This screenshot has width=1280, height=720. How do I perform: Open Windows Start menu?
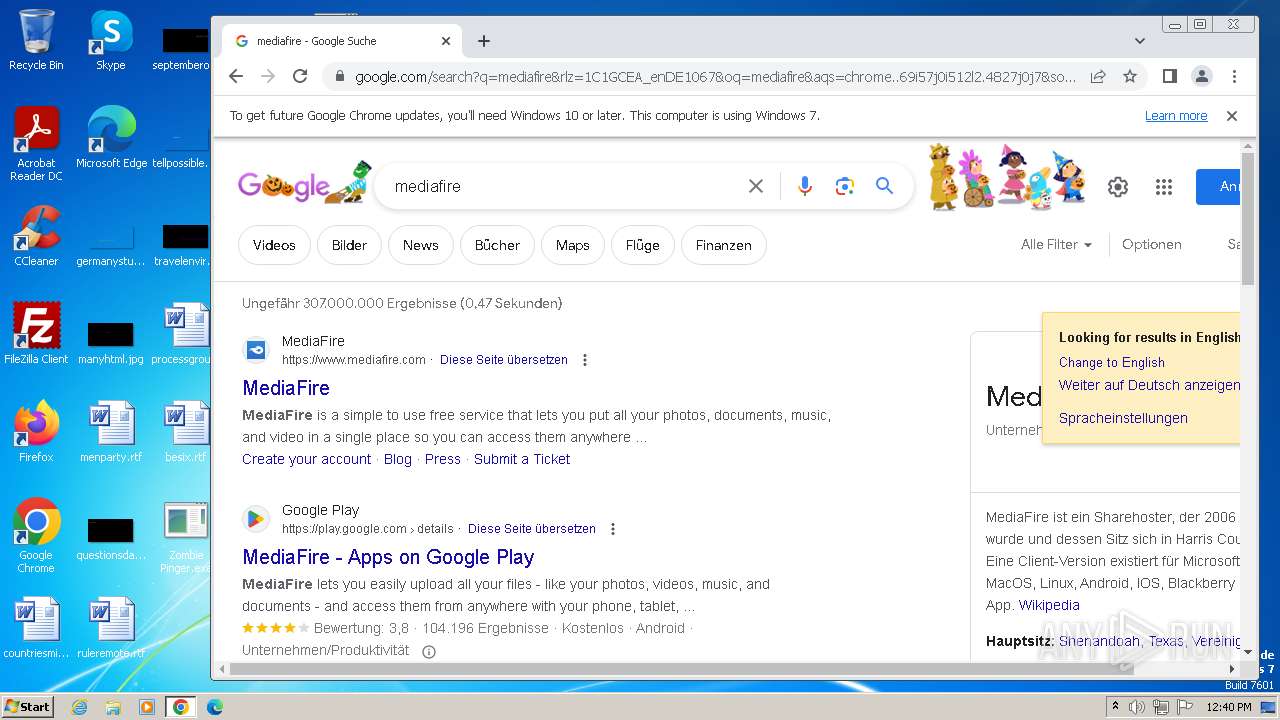(27, 706)
